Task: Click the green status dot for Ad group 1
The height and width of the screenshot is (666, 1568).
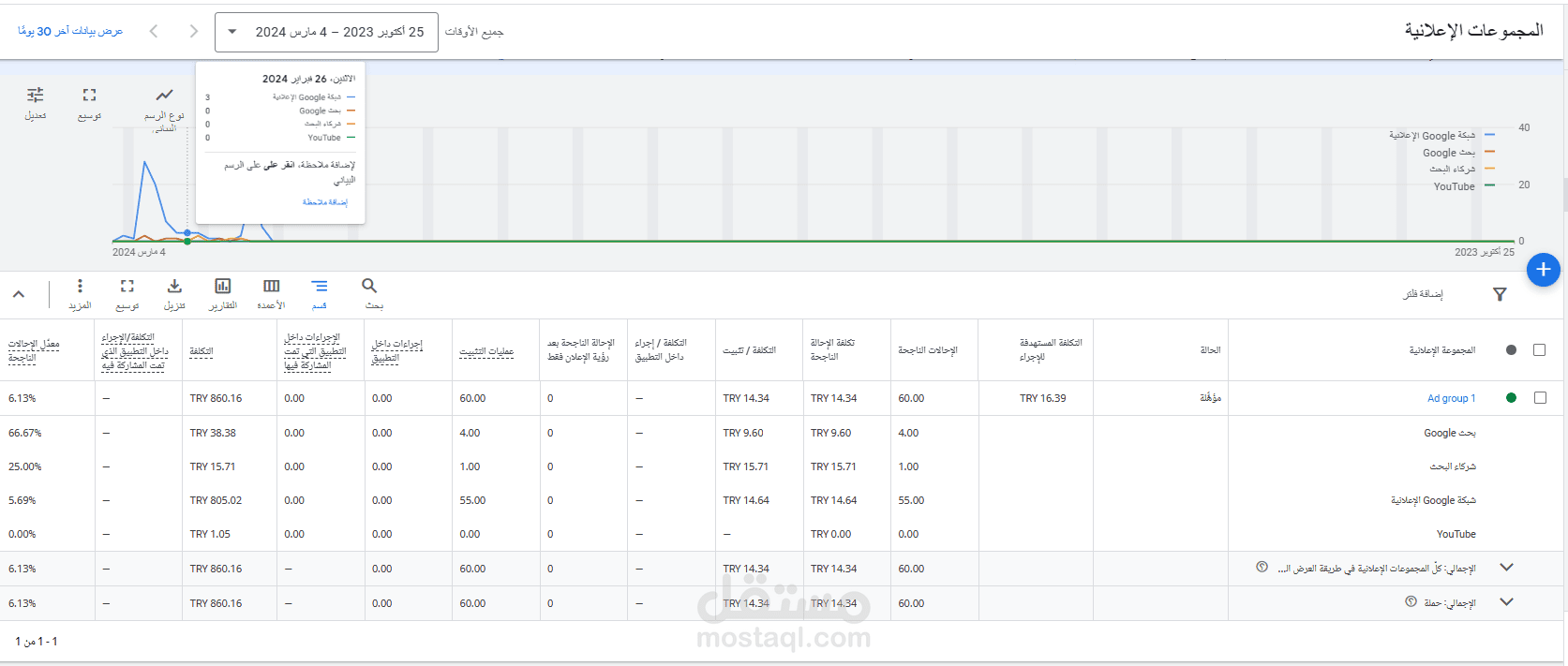Action: [x=1511, y=398]
